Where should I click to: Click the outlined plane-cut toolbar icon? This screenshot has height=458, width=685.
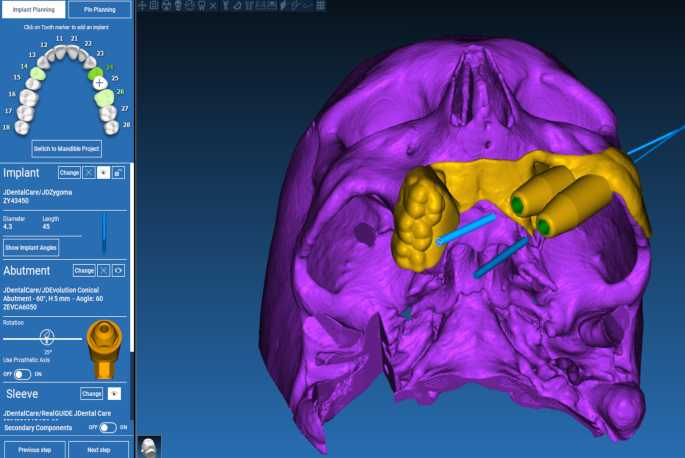tap(296, 5)
